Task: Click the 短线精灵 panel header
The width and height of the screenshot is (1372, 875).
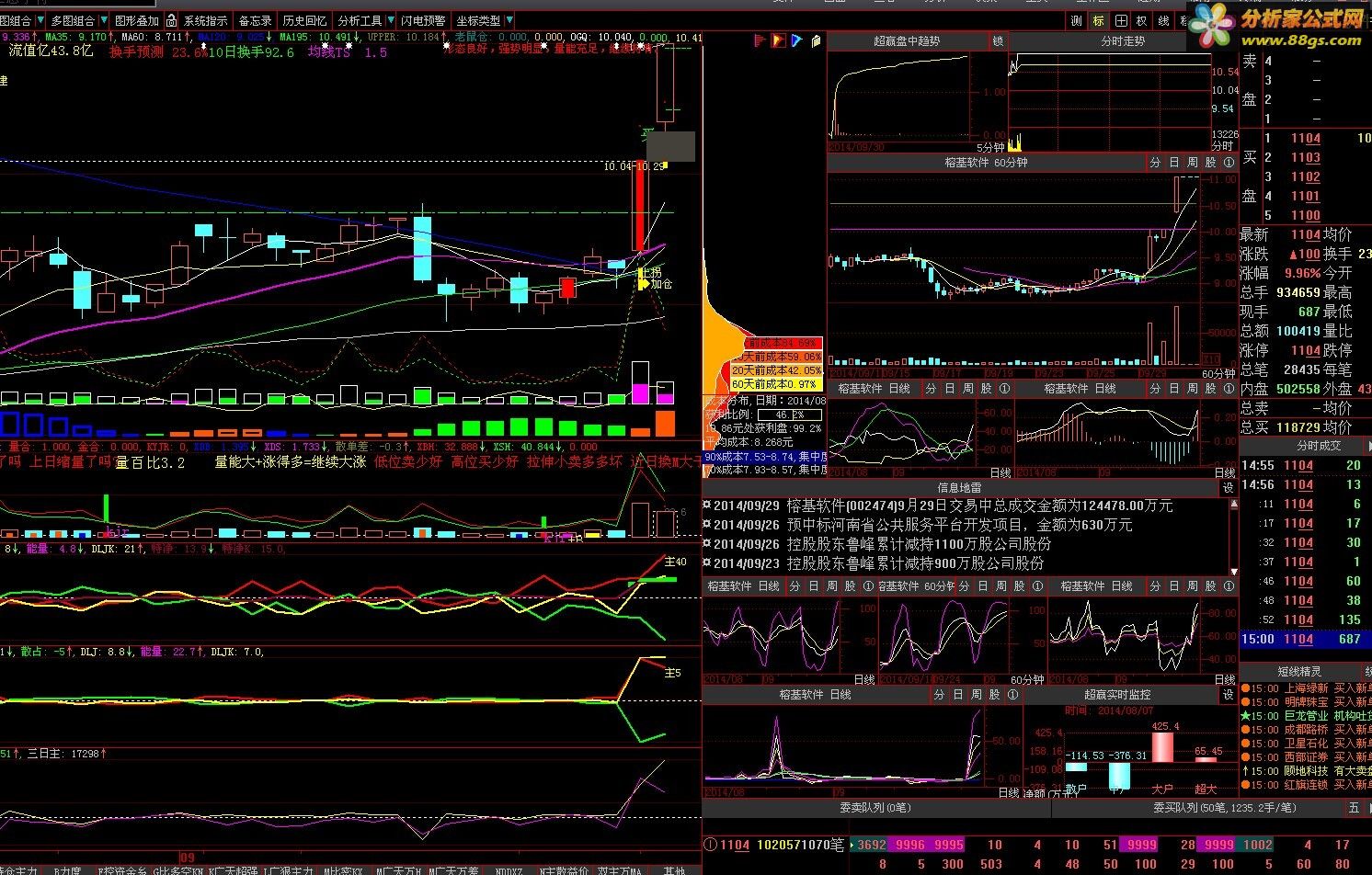Action: [1298, 672]
